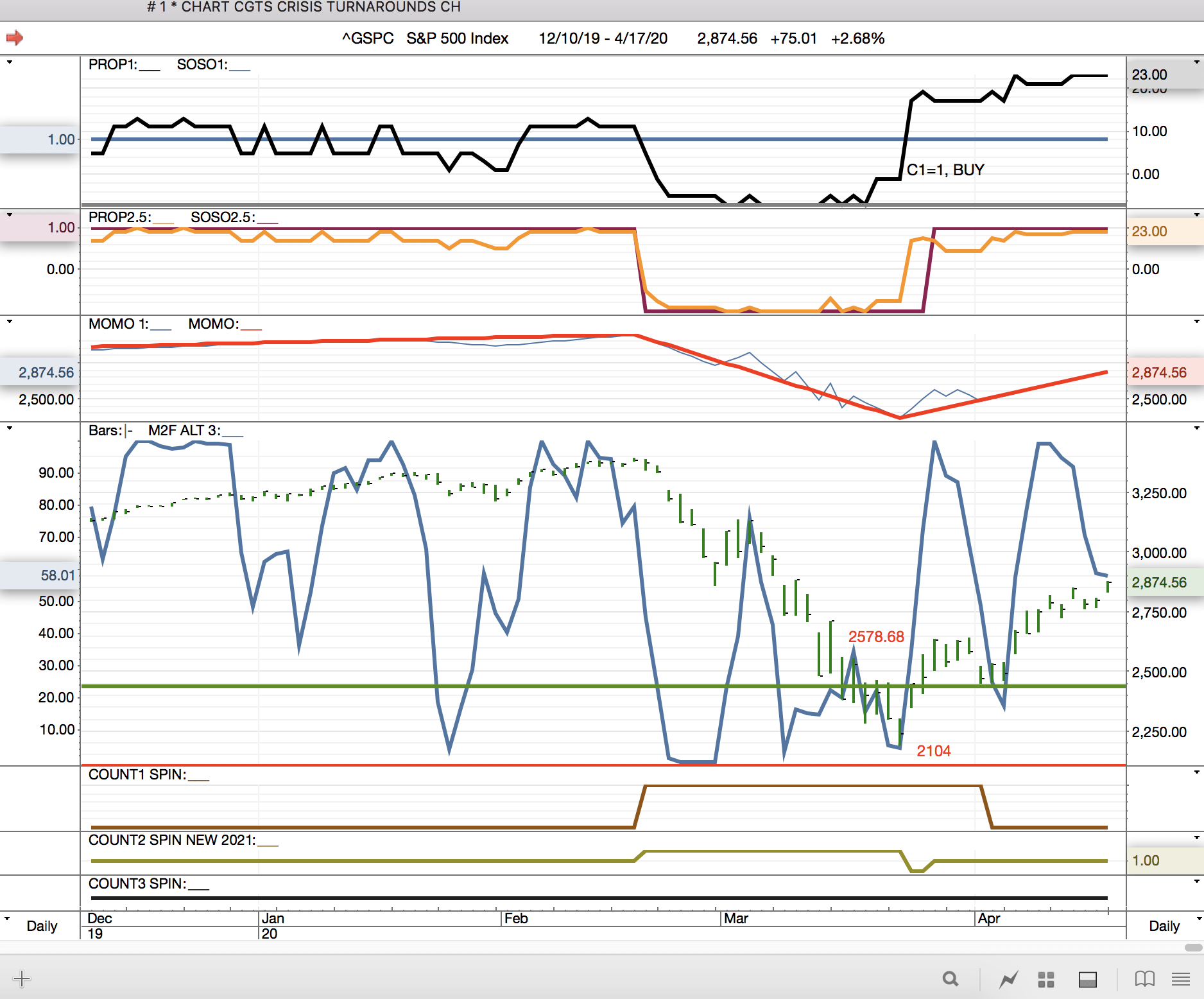Click the plus icon at bottom left
Screen dimensions: 1204x999
click(x=22, y=978)
